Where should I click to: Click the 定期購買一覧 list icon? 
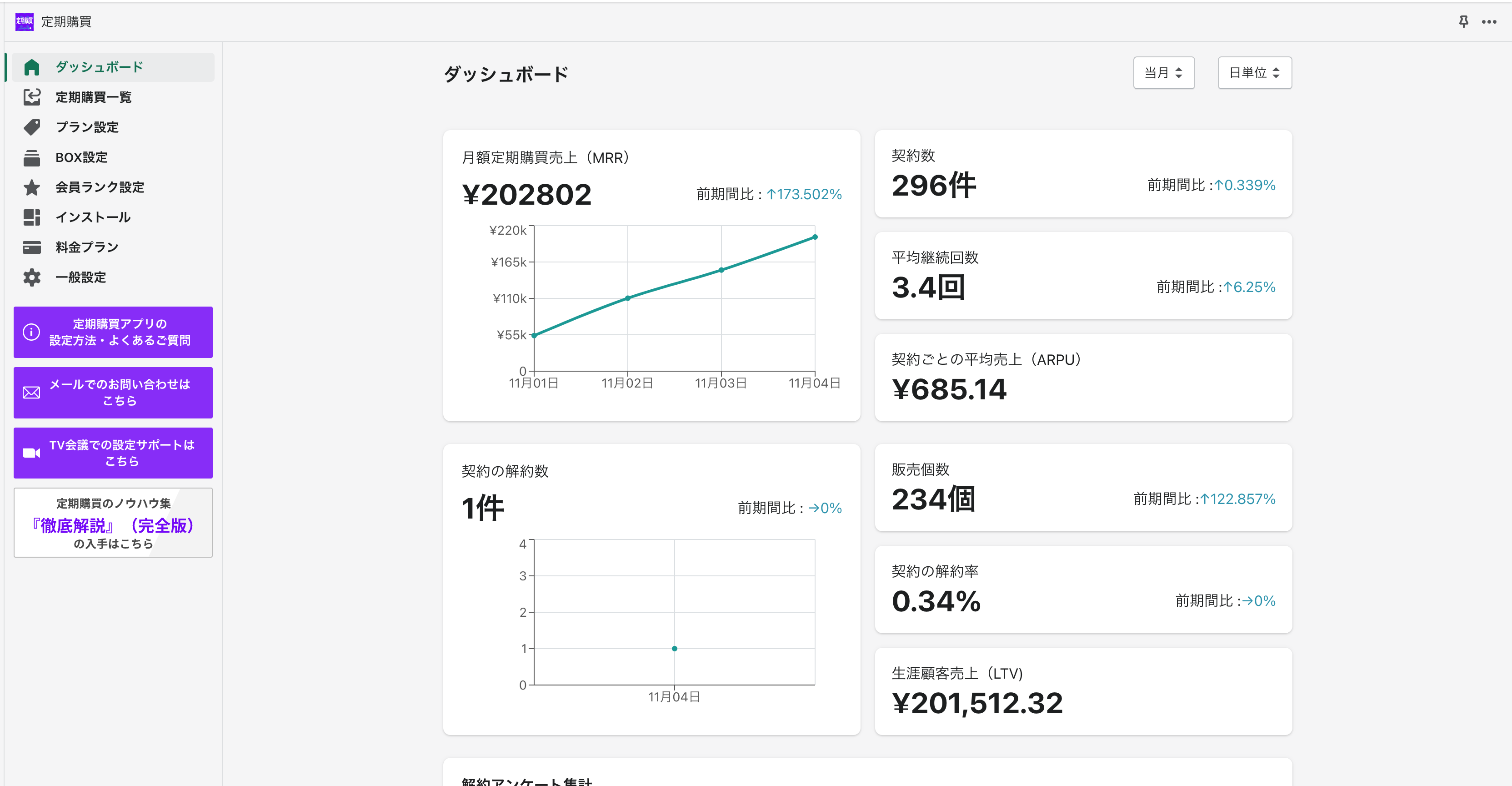pyautogui.click(x=32, y=97)
